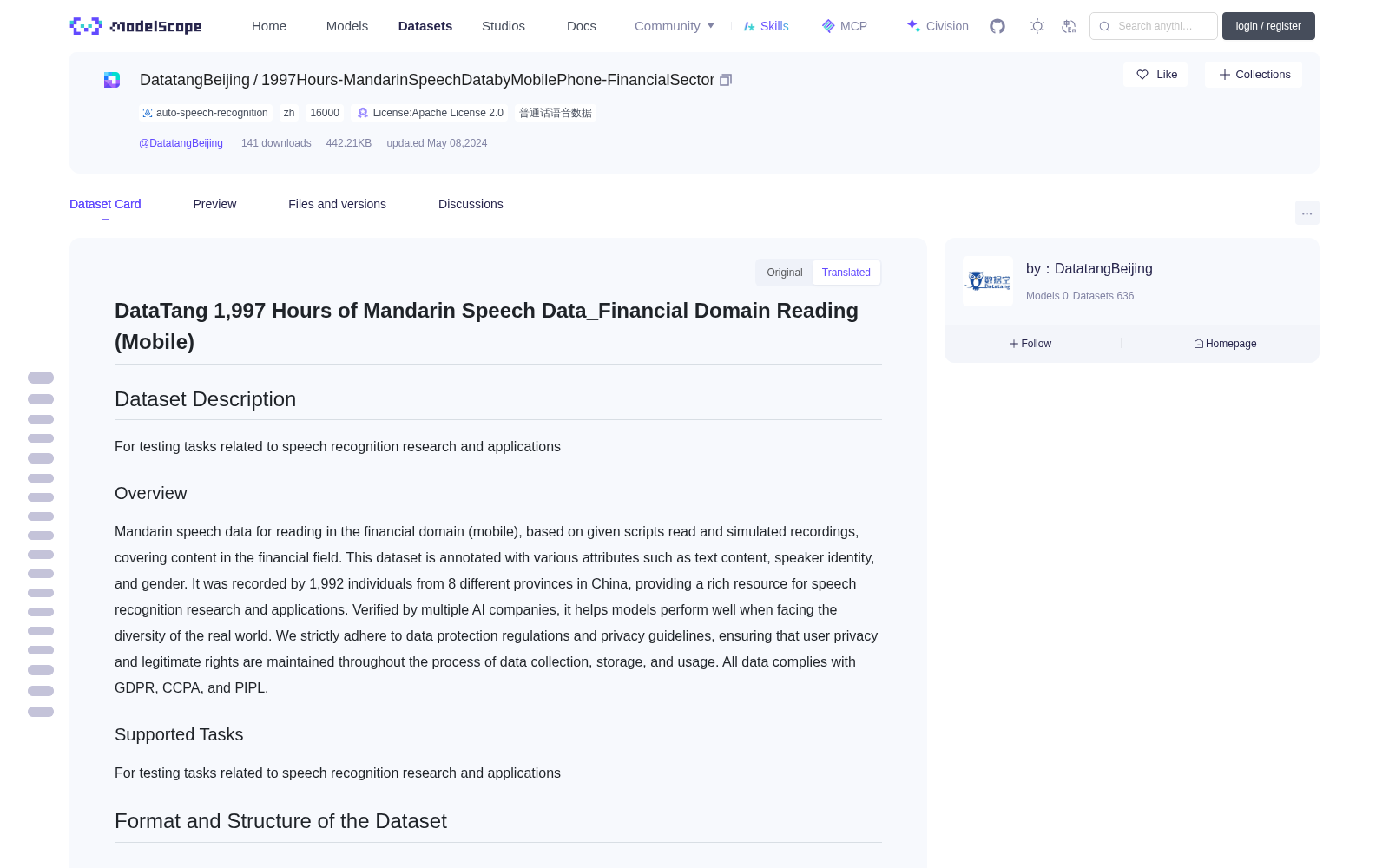Open the three-dots more options button
This screenshot has width=1389, height=868.
1307,214
